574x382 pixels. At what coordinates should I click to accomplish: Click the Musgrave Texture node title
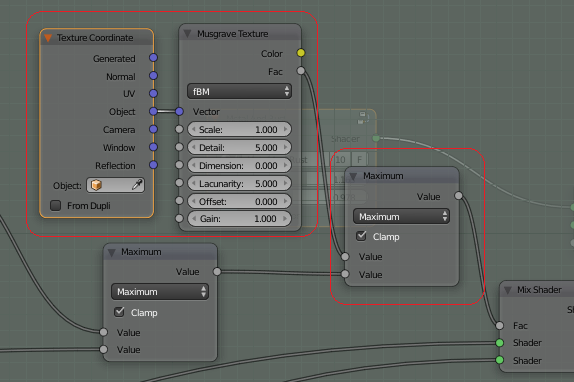[232, 34]
